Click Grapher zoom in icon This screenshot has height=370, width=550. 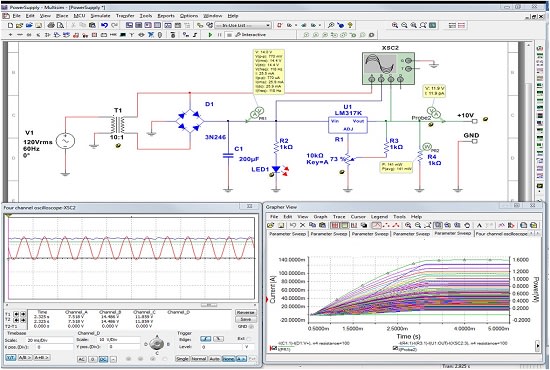[408, 225]
